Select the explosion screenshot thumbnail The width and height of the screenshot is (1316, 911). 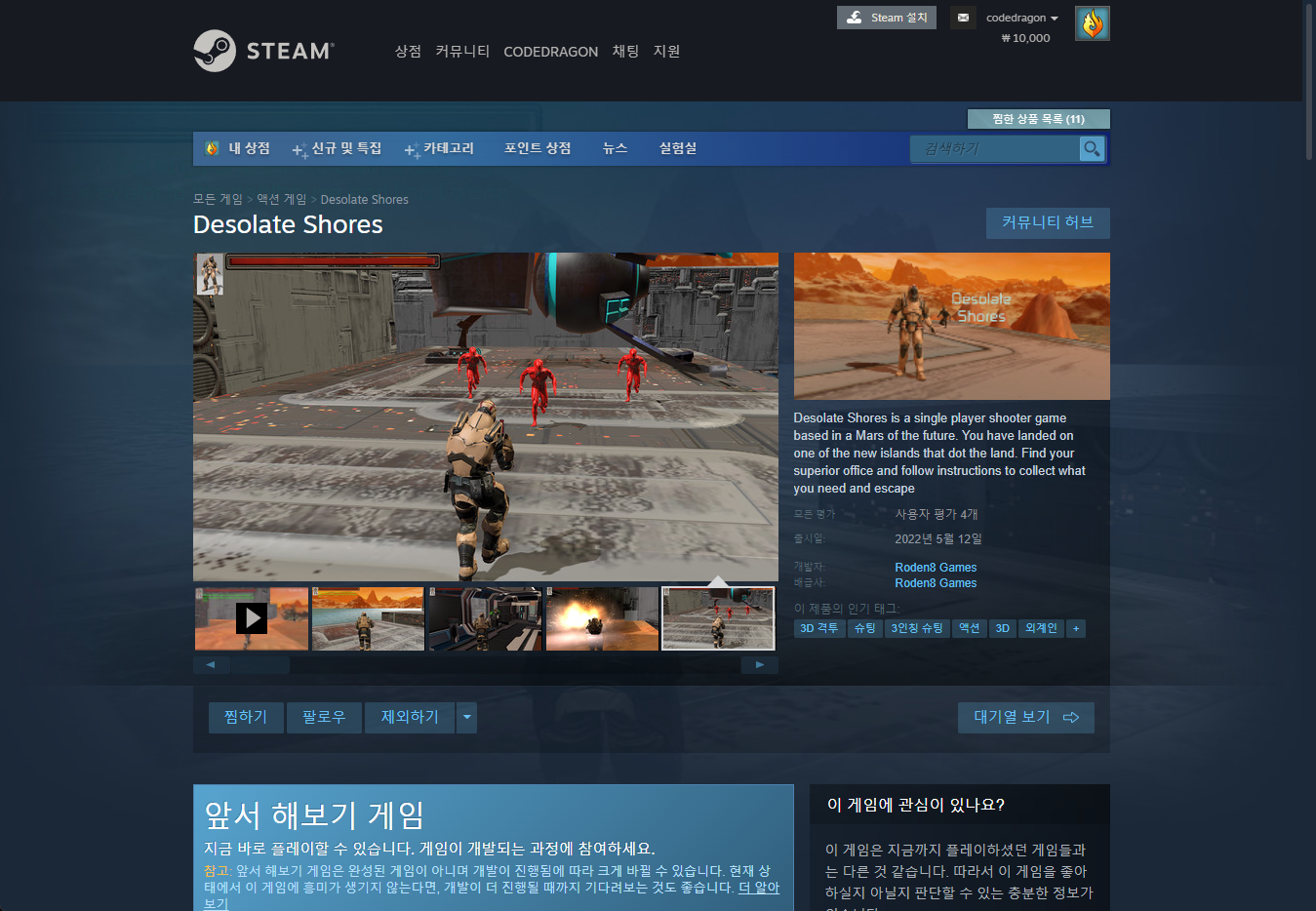tap(602, 618)
